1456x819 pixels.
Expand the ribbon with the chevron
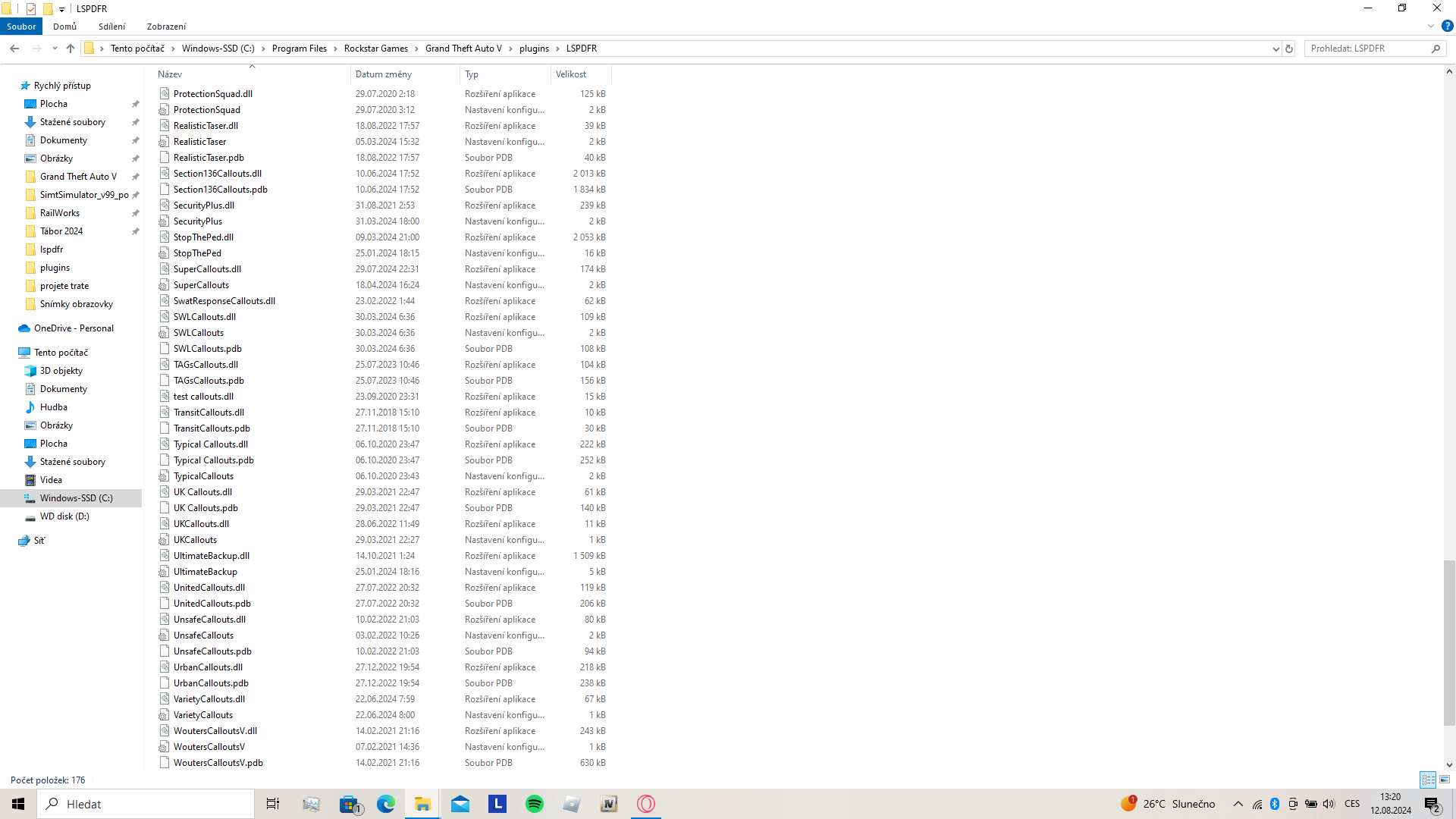tap(1431, 26)
